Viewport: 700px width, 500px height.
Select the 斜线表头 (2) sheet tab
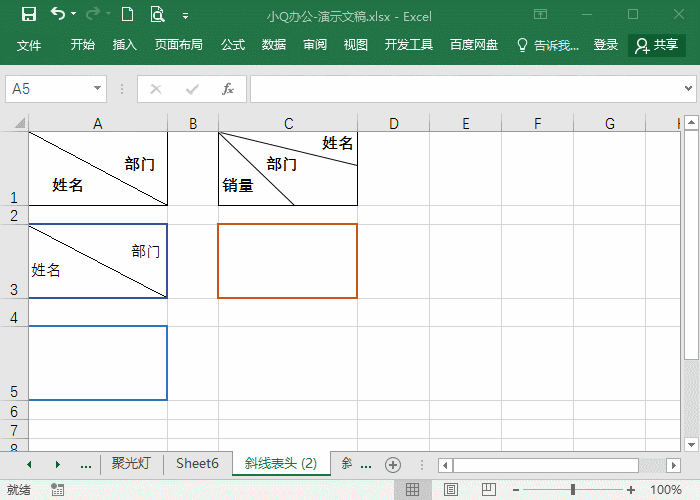pyautogui.click(x=281, y=463)
